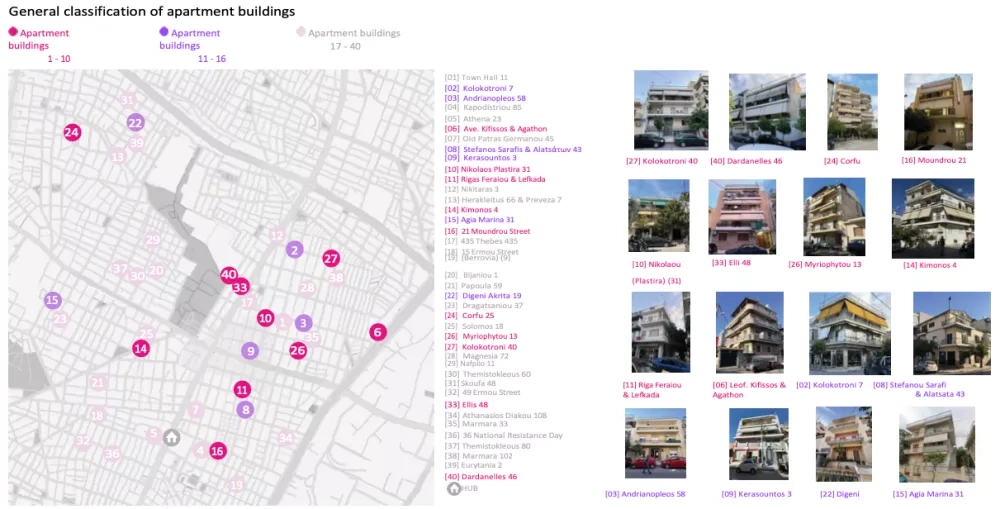
Task: Click the pale legend dot for buildings 17-40
Action: pos(301,32)
